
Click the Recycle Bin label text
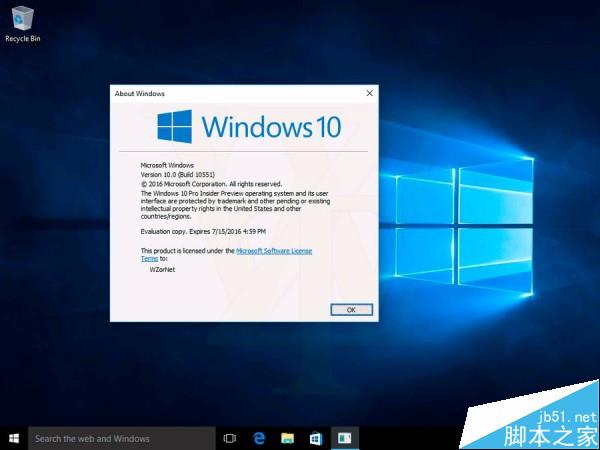pos(21,38)
